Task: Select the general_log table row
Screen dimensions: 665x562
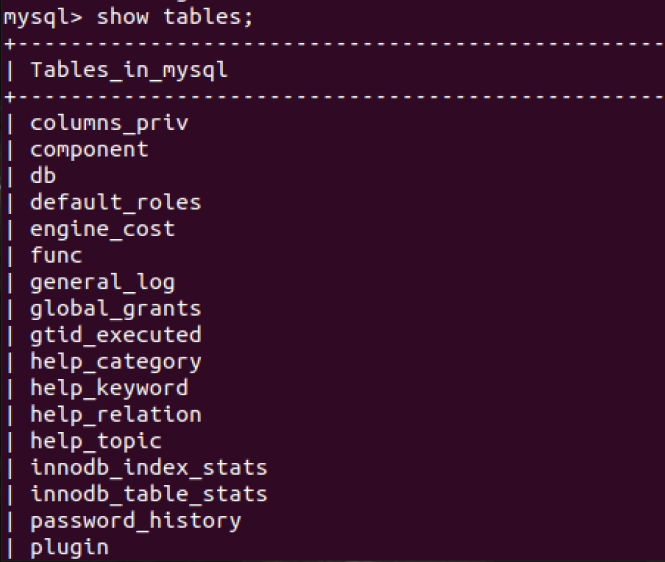Action: pos(102,282)
